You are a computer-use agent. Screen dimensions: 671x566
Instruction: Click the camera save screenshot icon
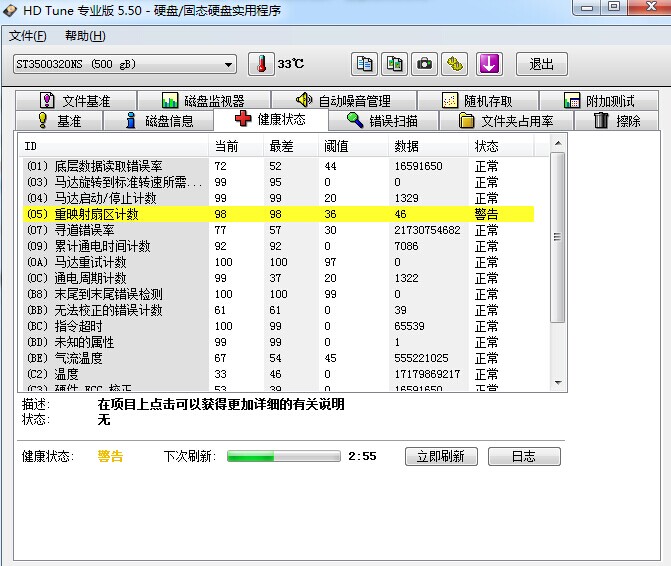click(424, 64)
